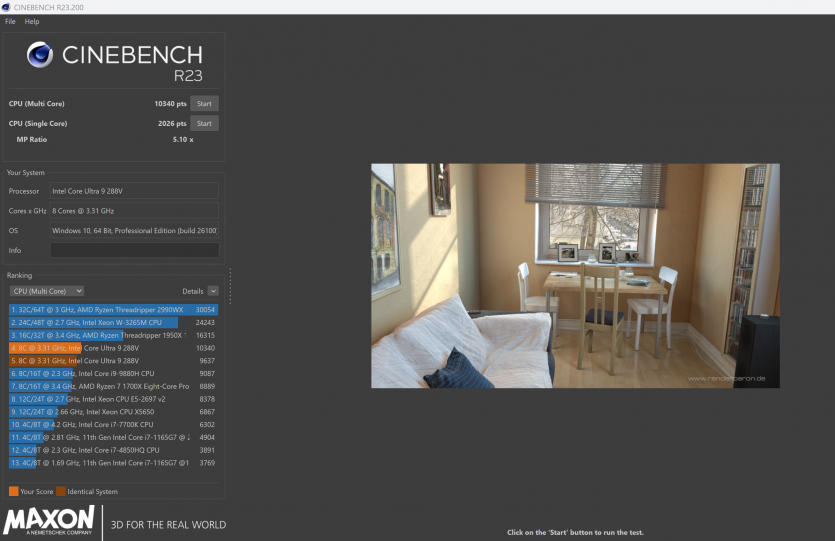Open the Help menu

32,21
